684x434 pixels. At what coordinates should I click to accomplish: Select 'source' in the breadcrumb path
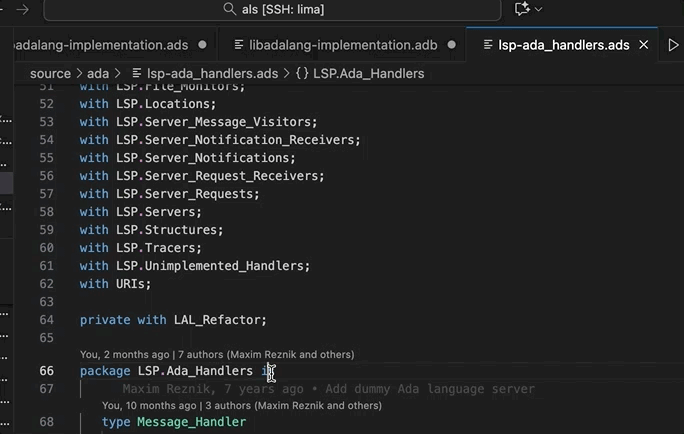pos(50,73)
